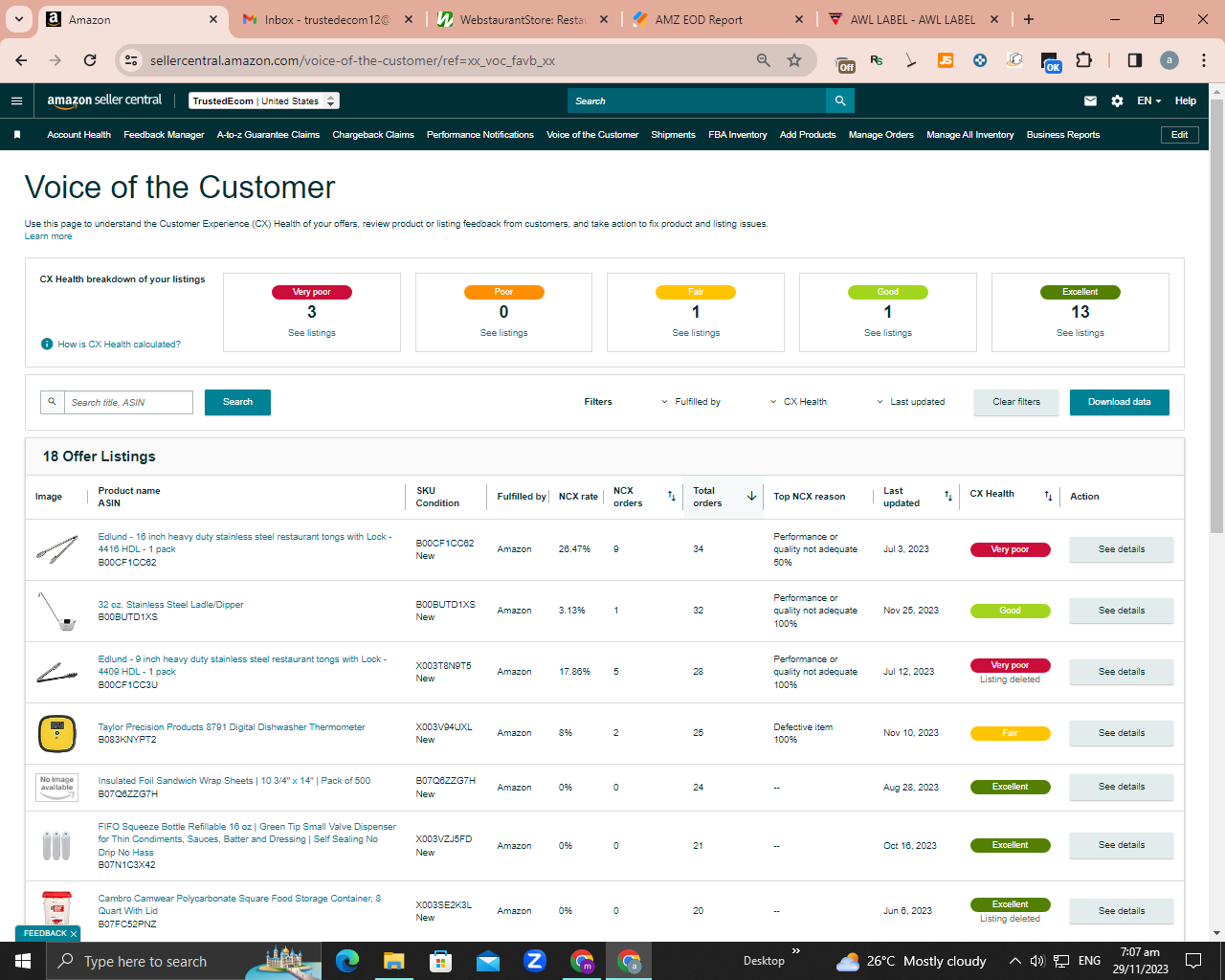Open the EN language dropdown

point(1148,100)
